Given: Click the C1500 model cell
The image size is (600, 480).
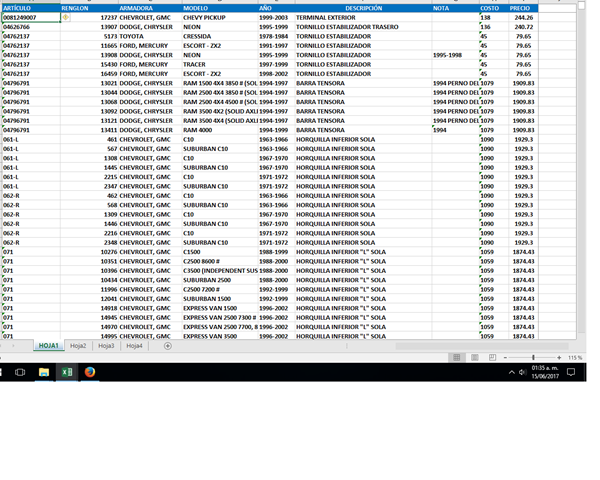Looking at the screenshot, I should point(220,252).
